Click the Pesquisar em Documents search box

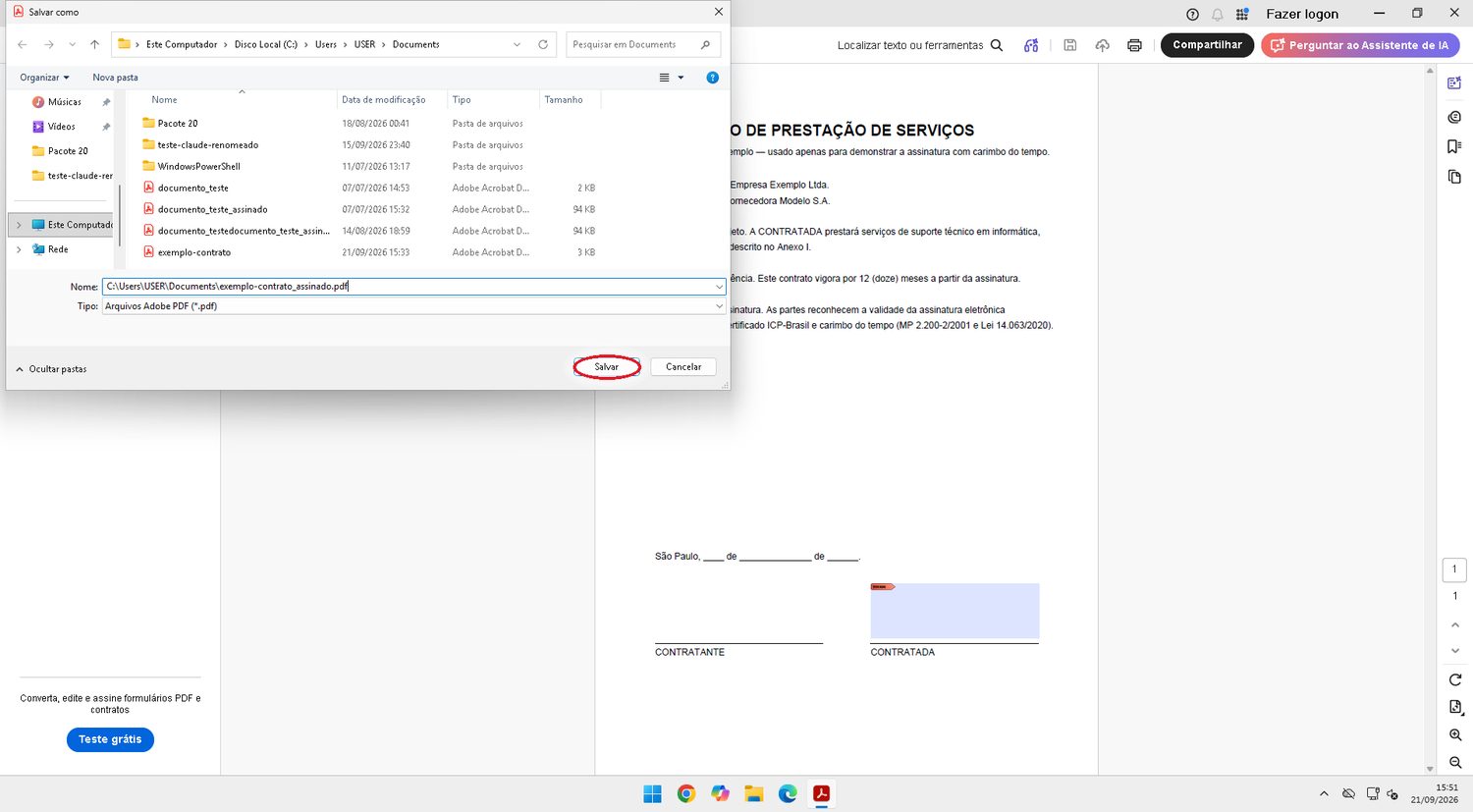pyautogui.click(x=643, y=44)
